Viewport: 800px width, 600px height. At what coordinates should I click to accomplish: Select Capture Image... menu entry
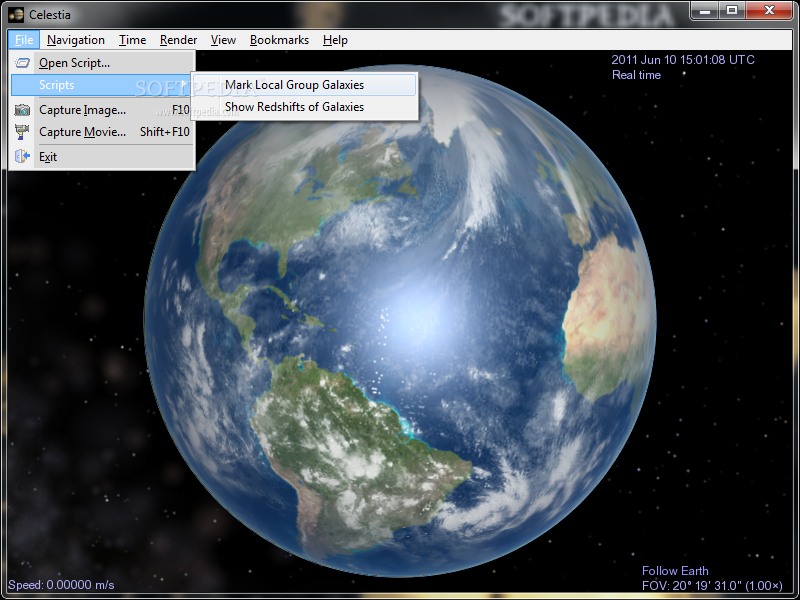pos(102,110)
